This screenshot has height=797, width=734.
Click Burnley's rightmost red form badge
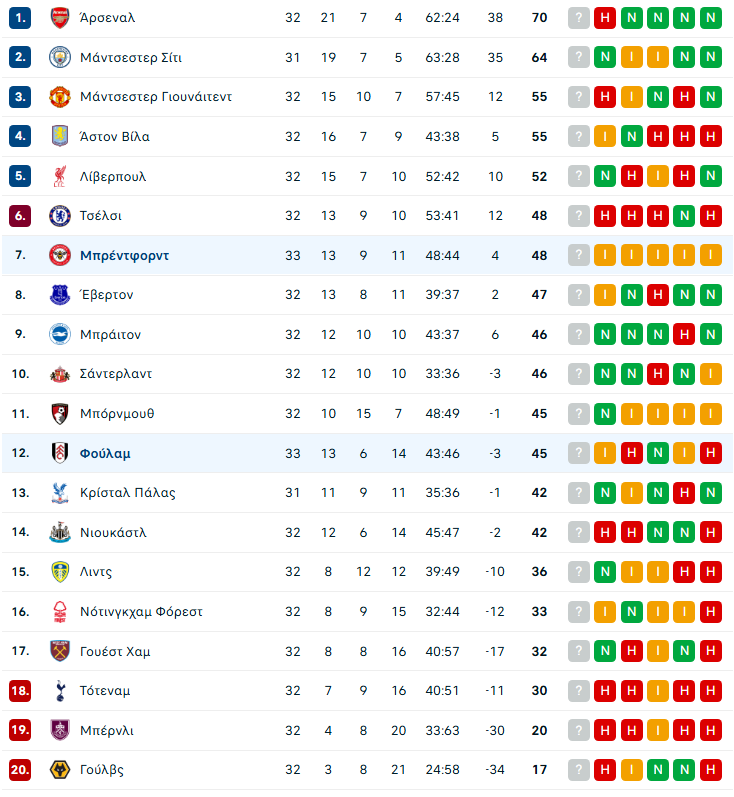[x=710, y=730]
